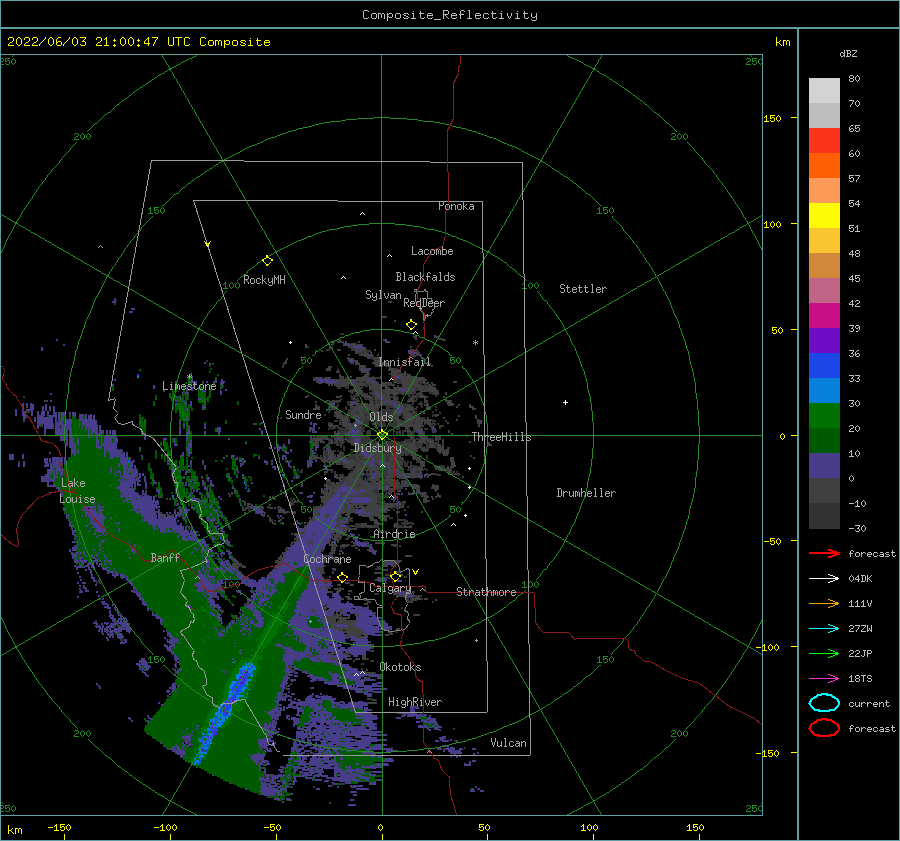Click the green 22JP arrow in legend
The height and width of the screenshot is (841, 900).
[x=824, y=653]
